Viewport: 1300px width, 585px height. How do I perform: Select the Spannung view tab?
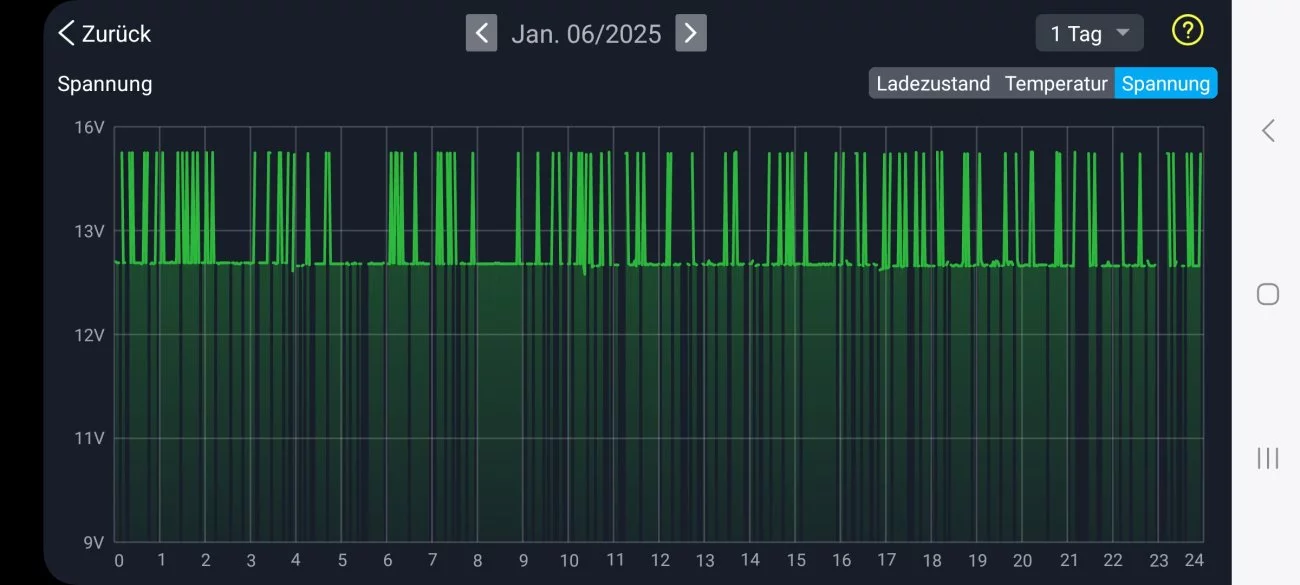coord(1165,84)
